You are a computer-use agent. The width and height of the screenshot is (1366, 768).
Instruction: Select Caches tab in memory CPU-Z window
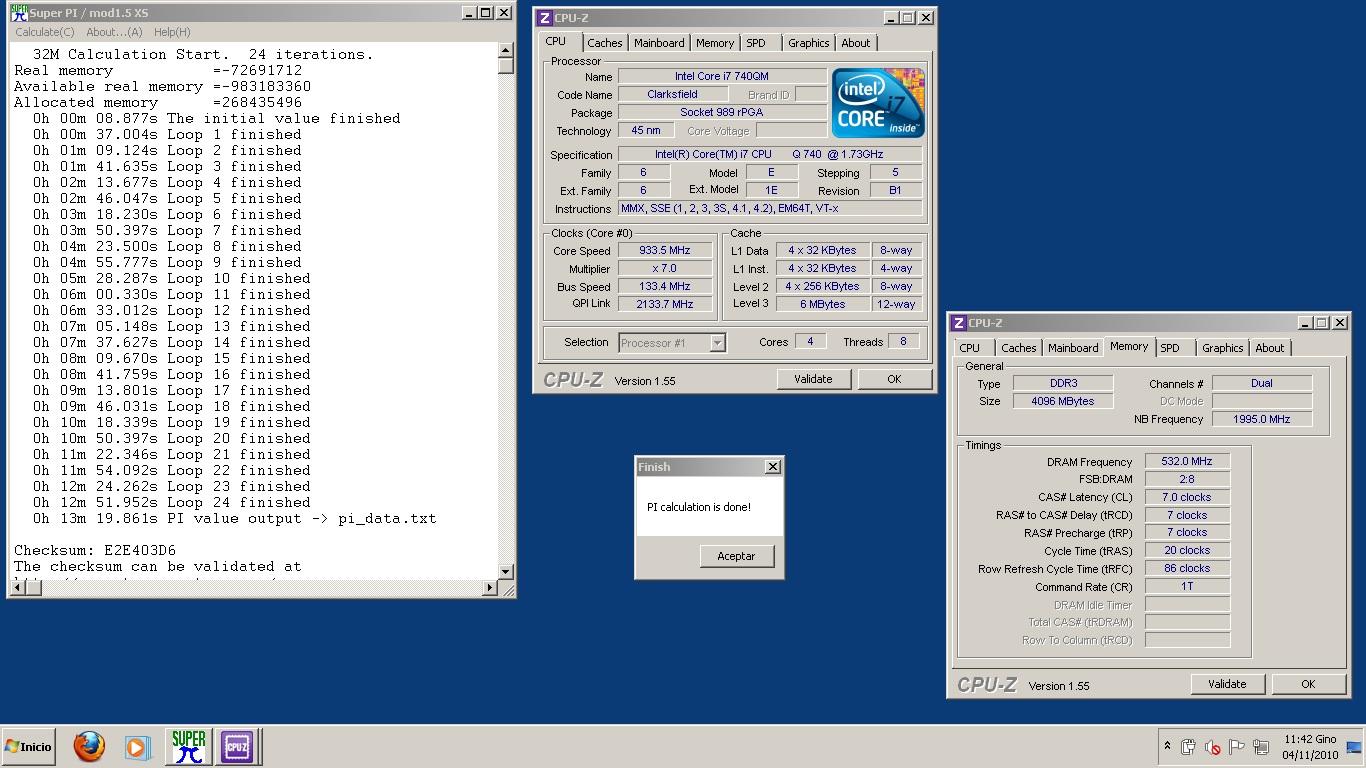coord(1018,348)
